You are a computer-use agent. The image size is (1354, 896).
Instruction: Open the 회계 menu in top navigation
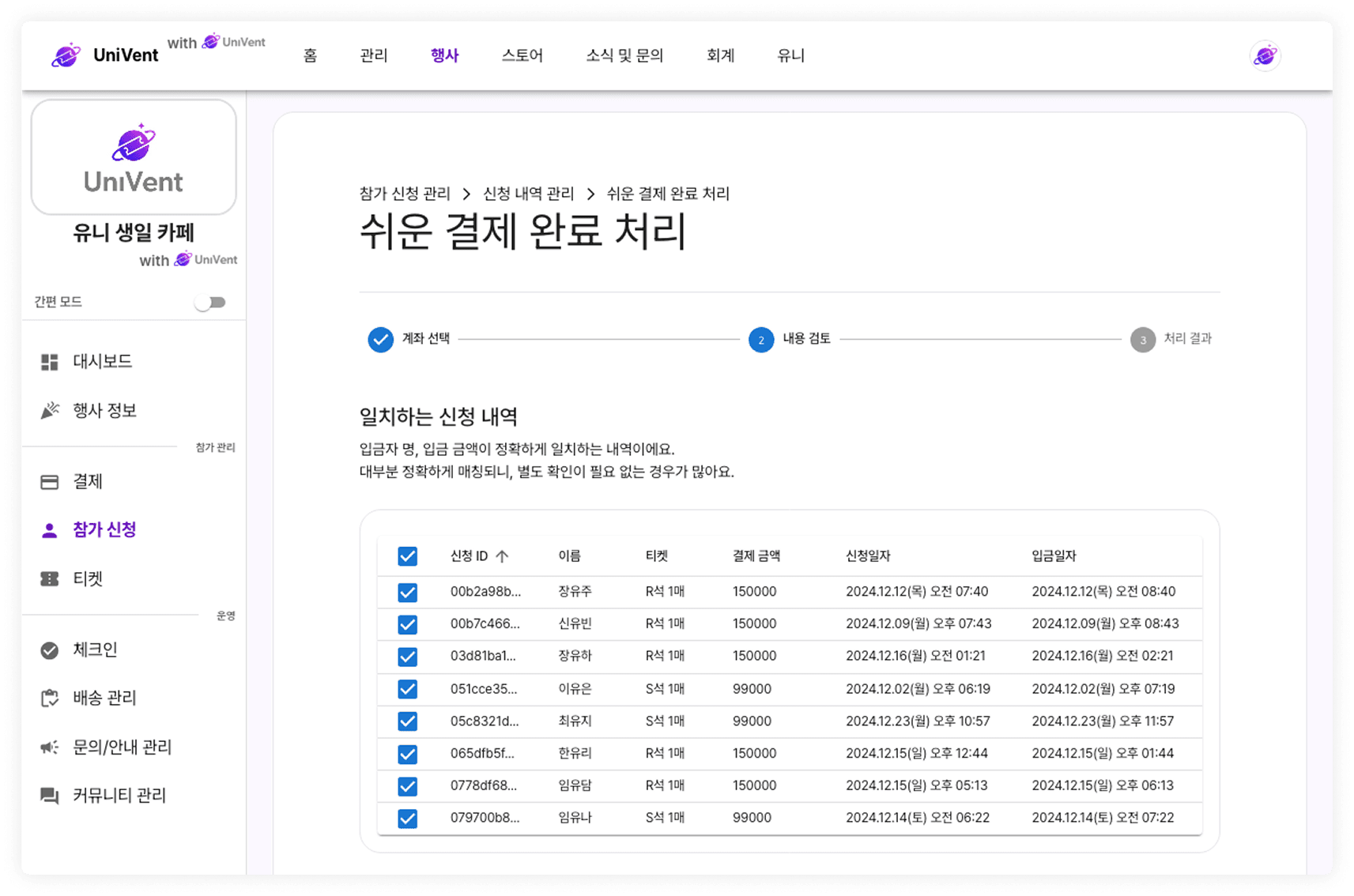pyautogui.click(x=721, y=56)
